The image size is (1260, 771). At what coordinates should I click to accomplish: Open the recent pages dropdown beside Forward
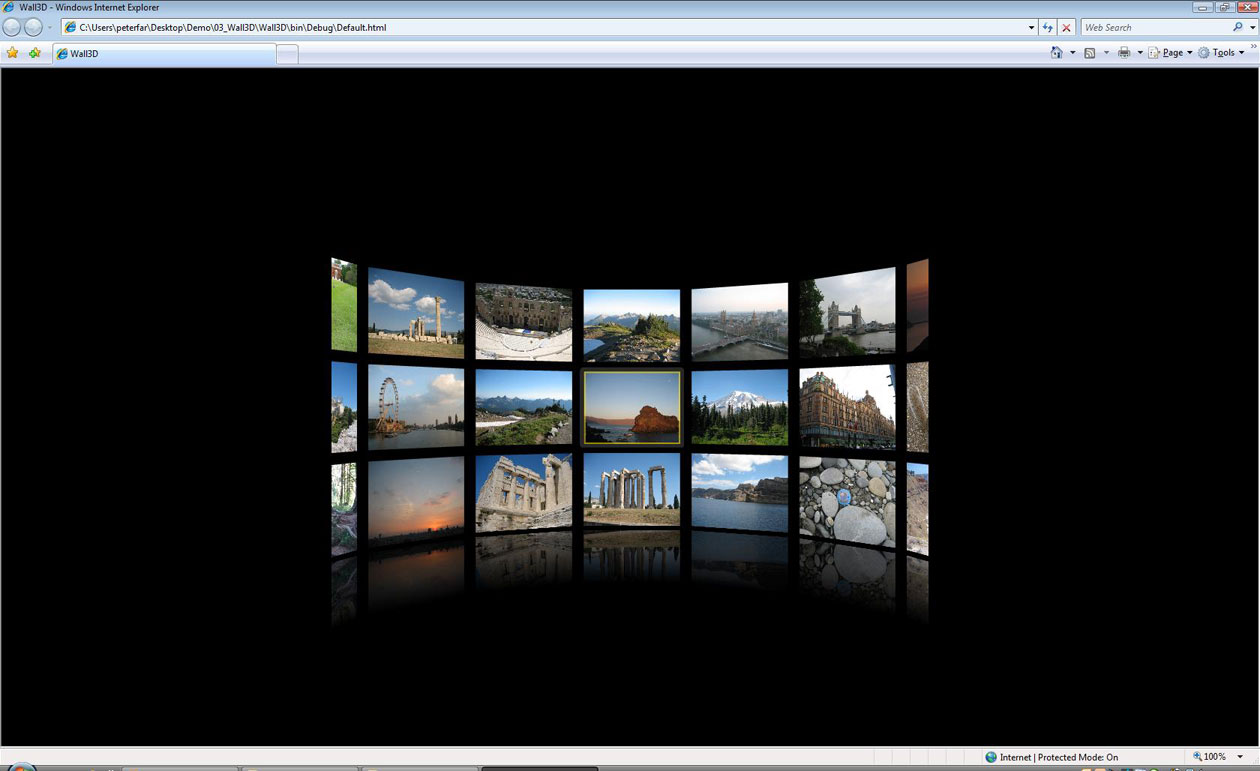(x=51, y=28)
